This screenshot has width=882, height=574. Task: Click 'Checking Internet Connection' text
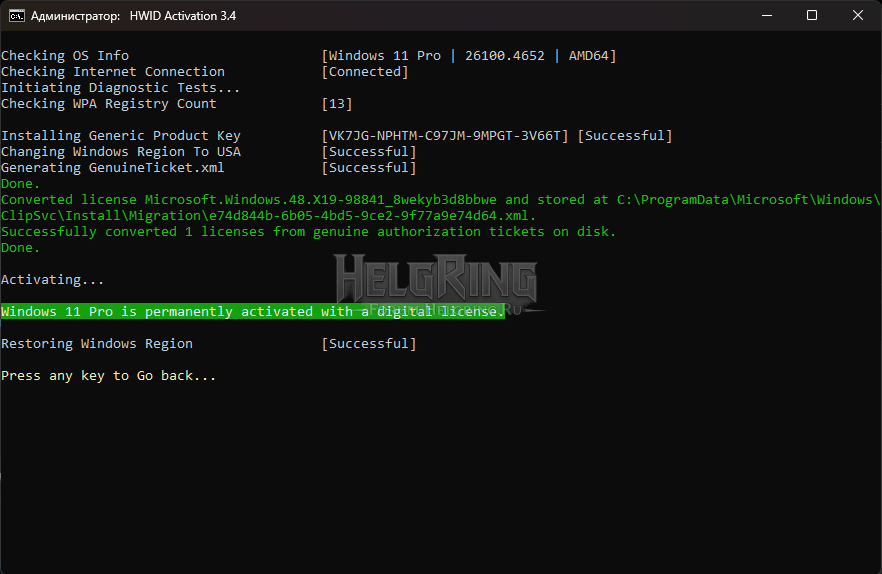[112, 72]
